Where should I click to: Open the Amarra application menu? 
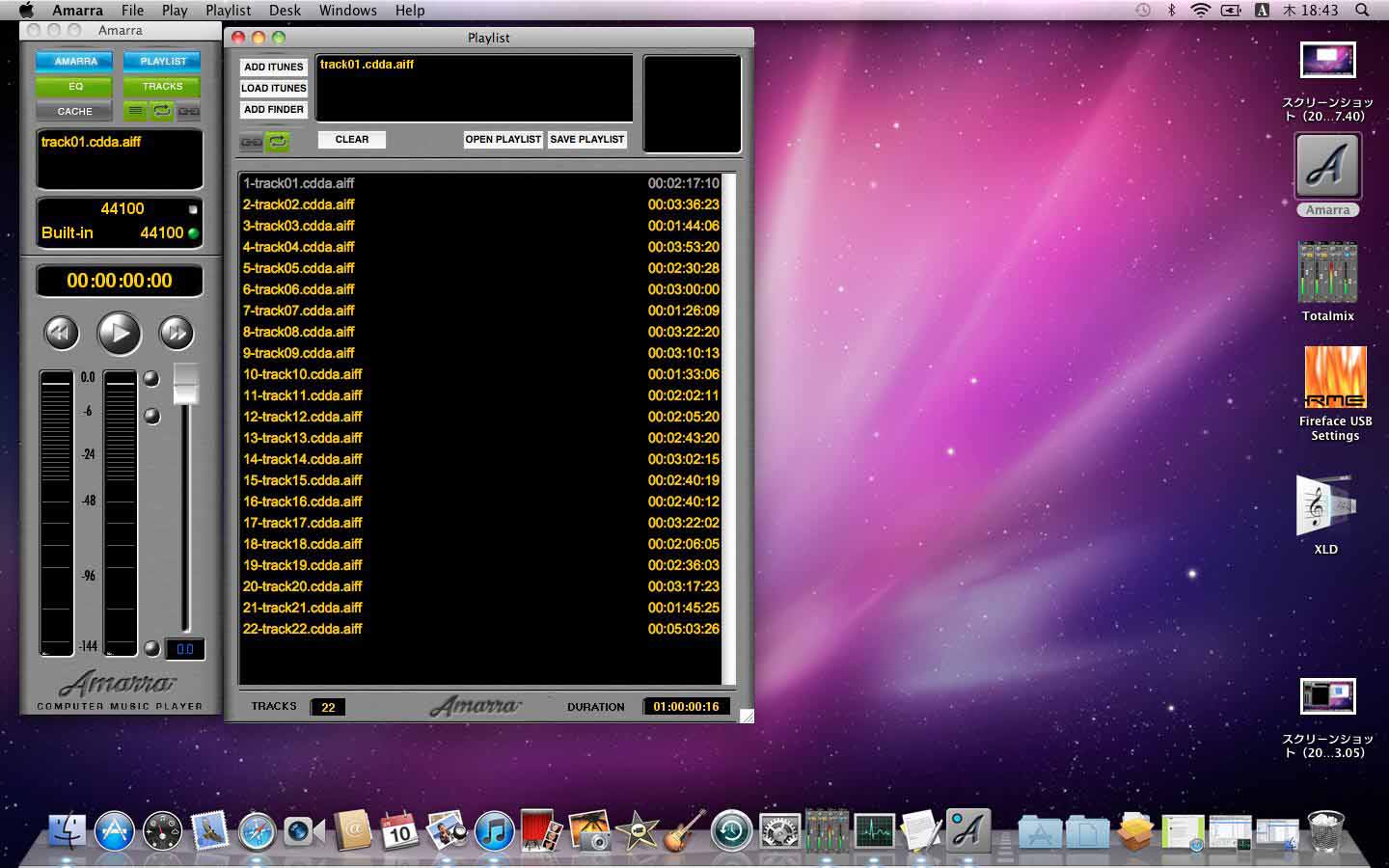[77, 10]
